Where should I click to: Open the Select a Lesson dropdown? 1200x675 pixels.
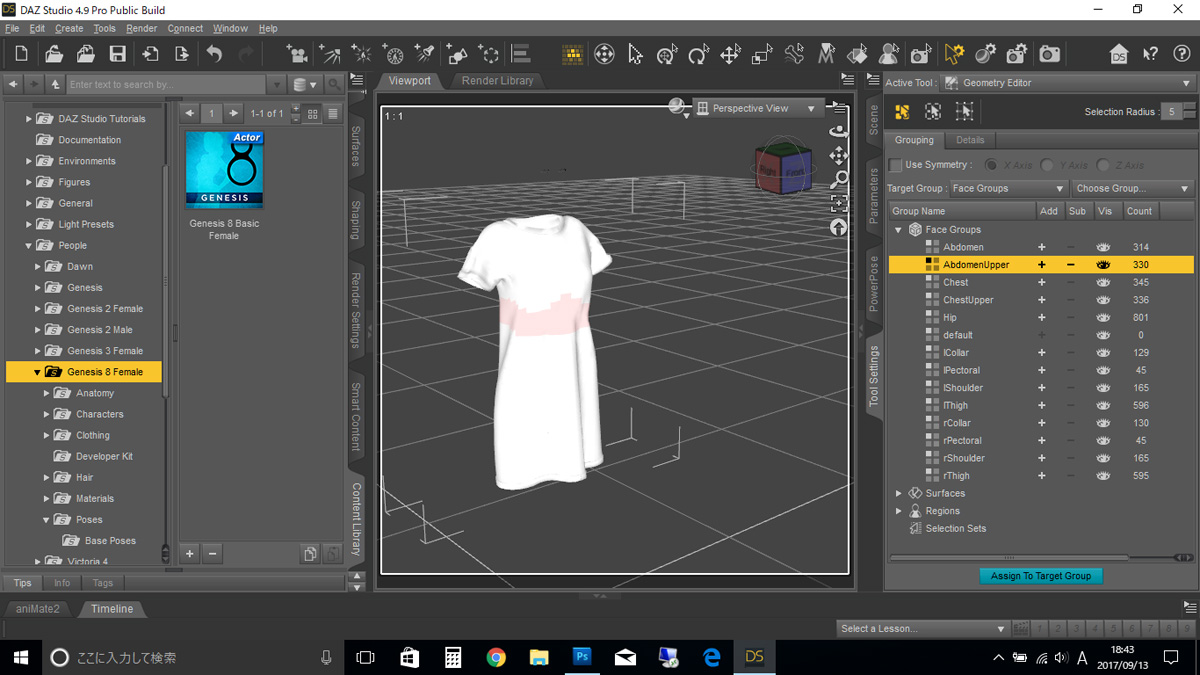click(x=922, y=628)
